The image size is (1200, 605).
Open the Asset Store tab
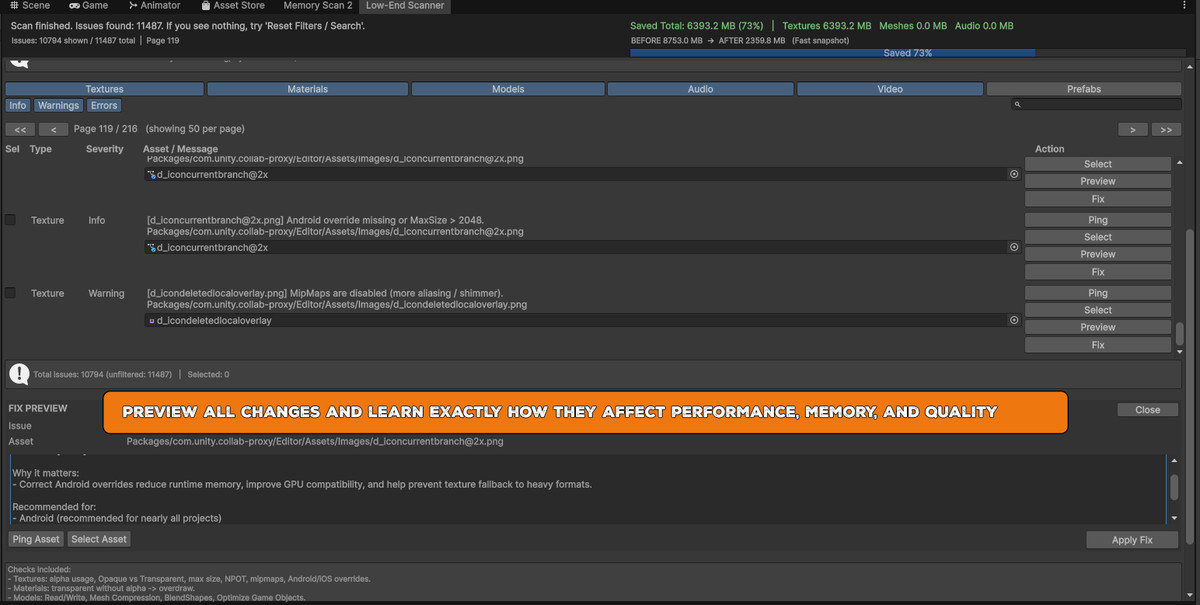coord(232,6)
